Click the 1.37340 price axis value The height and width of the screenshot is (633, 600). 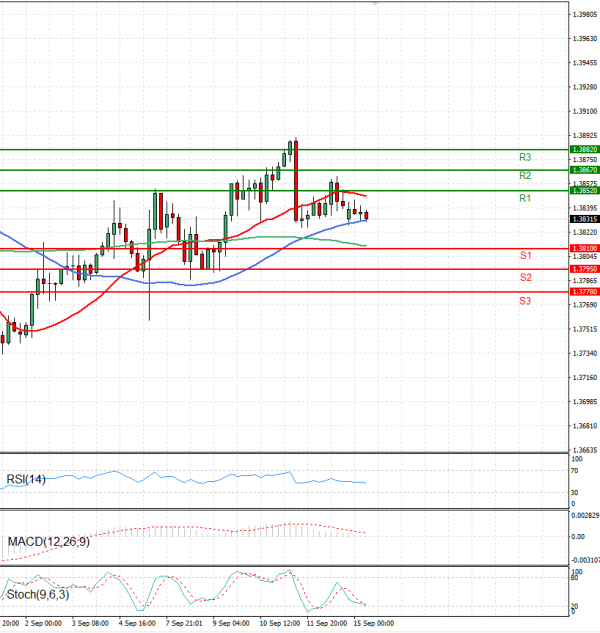tap(585, 353)
